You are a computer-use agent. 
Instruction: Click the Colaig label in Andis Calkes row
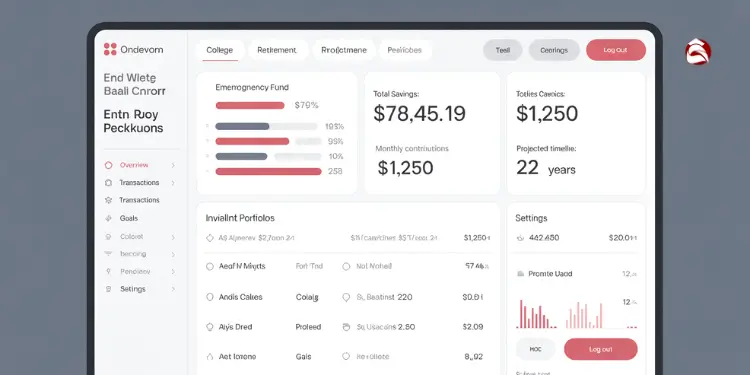[307, 297]
